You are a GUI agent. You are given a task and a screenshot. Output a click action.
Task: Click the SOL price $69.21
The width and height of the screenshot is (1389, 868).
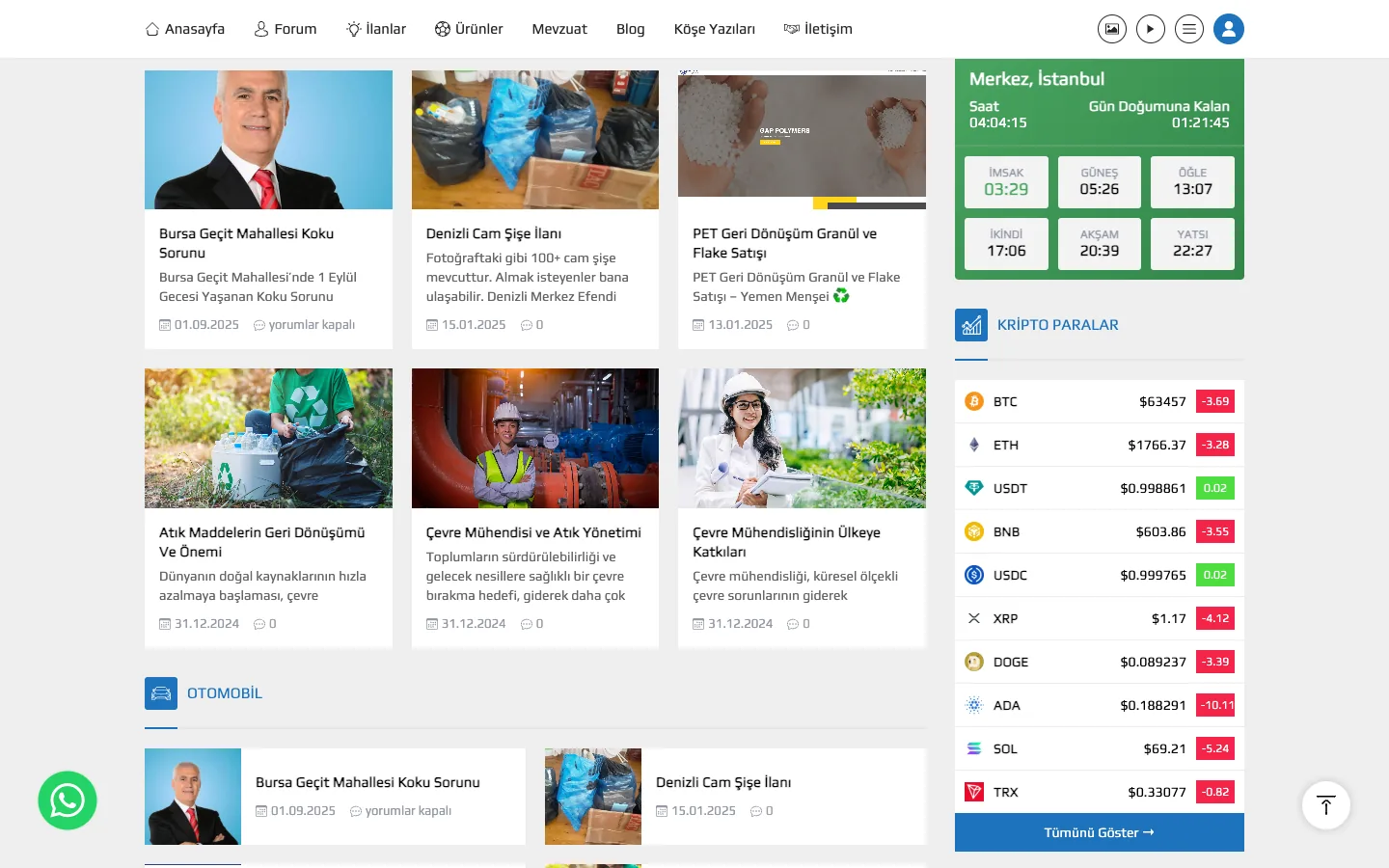point(1165,748)
